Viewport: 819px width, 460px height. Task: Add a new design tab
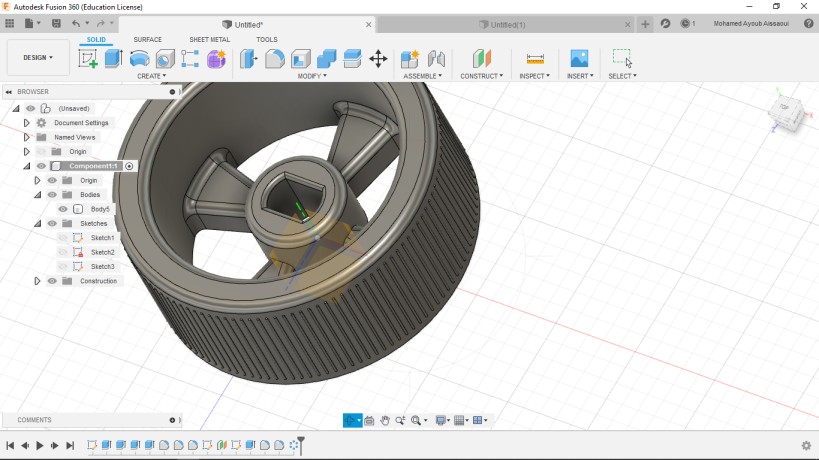[x=645, y=24]
